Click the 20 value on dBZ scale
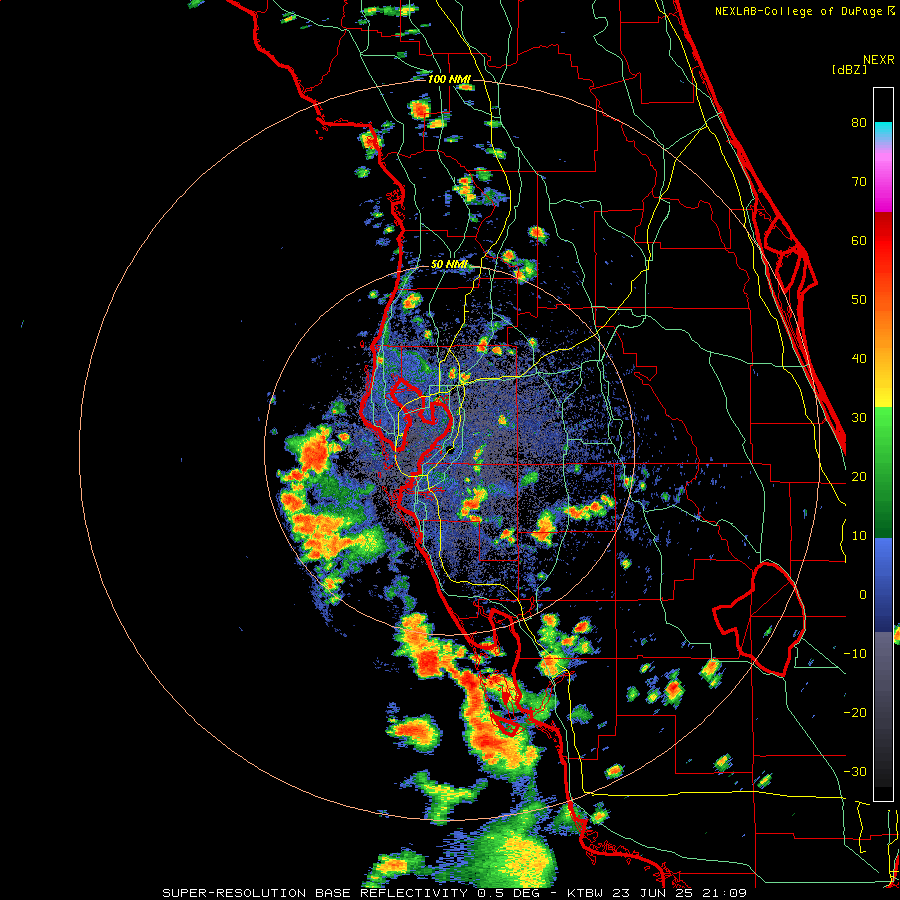900x900 pixels. click(859, 477)
